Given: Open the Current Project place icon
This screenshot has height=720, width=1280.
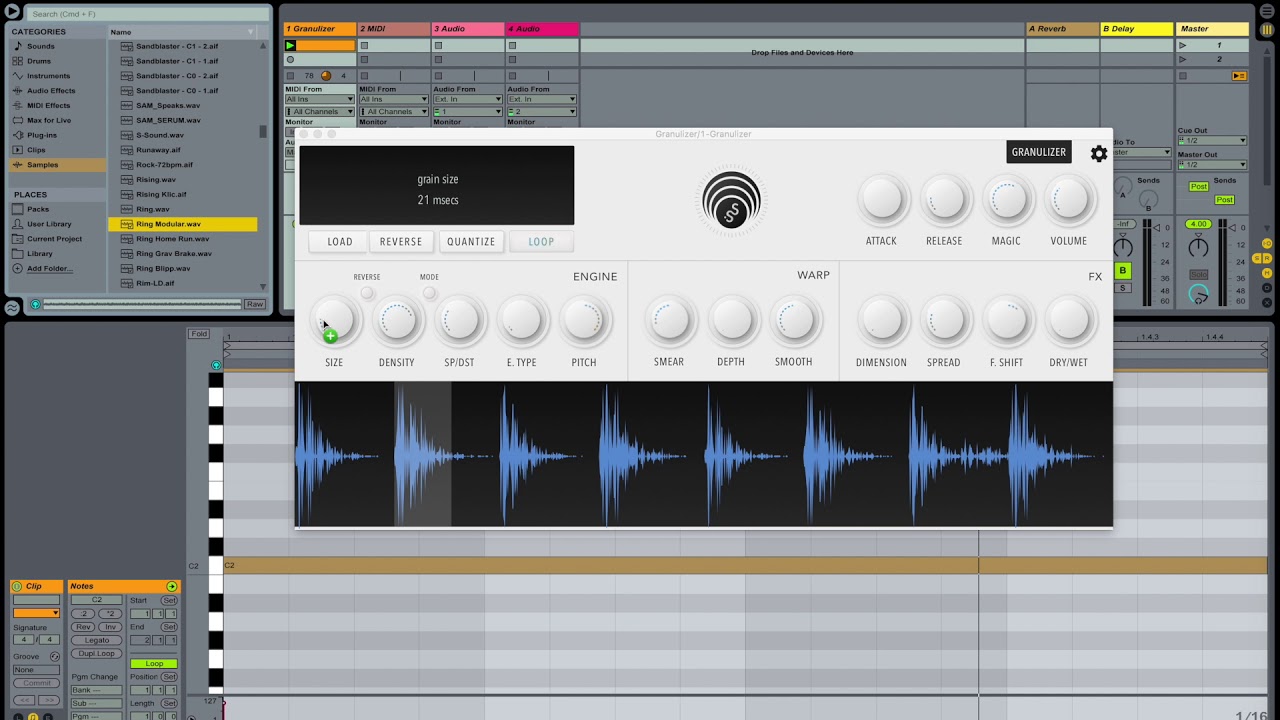Looking at the screenshot, I should (18, 239).
